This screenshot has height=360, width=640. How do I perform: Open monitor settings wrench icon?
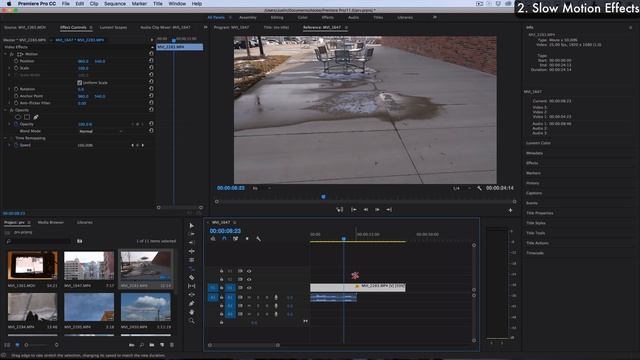coord(479,188)
